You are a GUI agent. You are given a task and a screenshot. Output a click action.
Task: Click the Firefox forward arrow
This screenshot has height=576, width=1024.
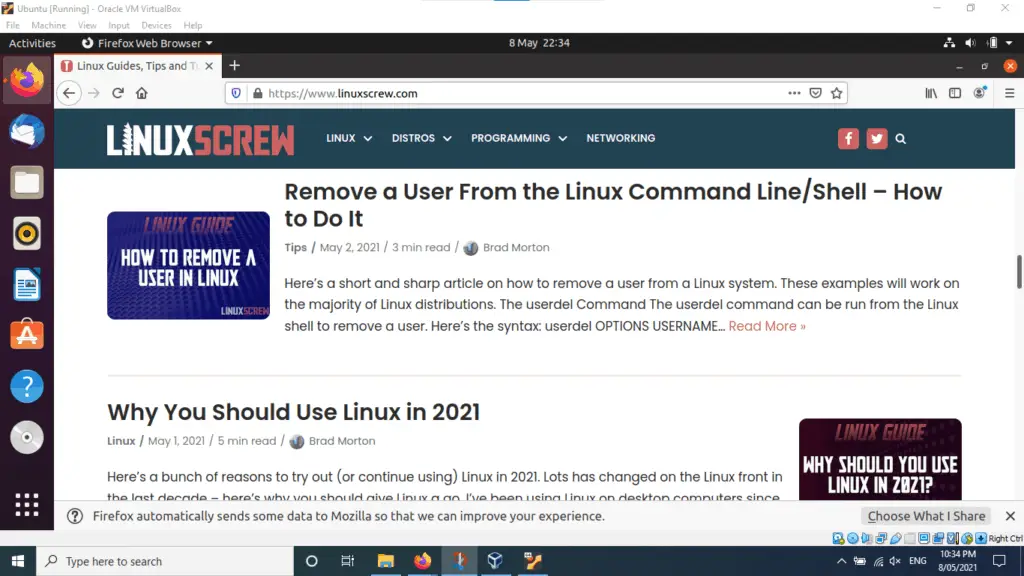click(x=93, y=93)
